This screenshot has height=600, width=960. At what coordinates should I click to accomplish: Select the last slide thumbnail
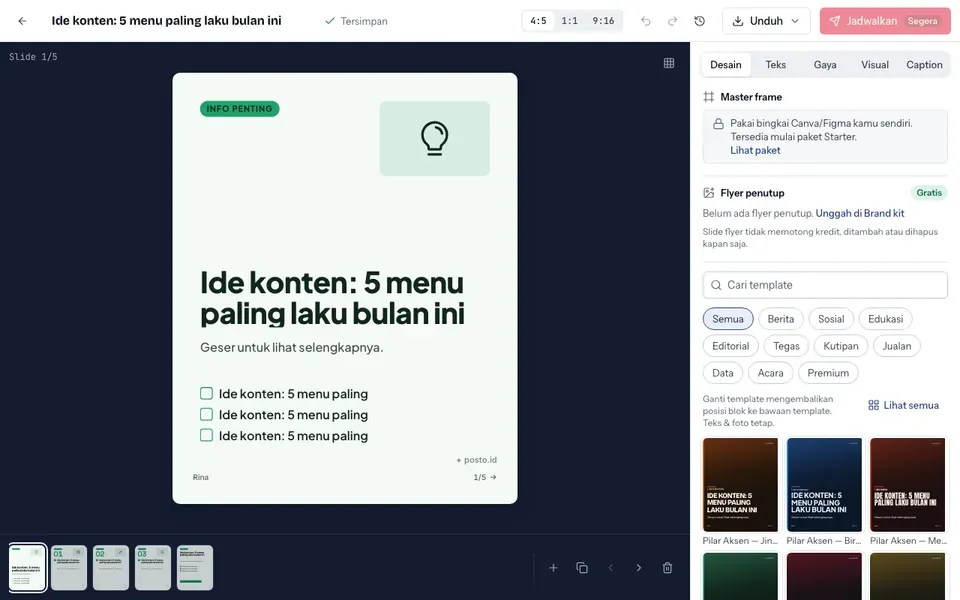[x=195, y=568]
